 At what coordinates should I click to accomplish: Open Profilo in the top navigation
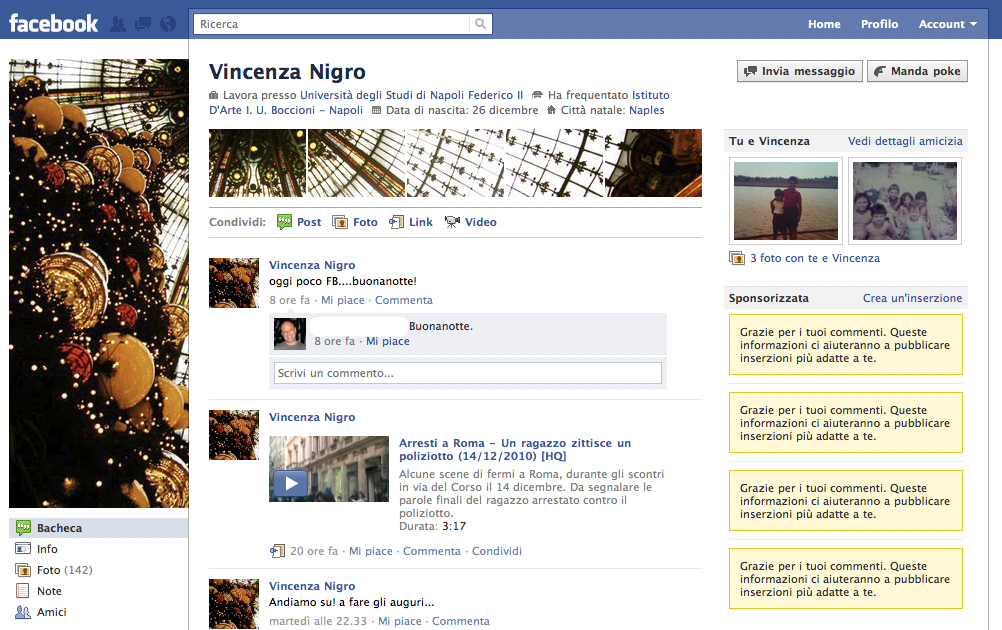[x=879, y=24]
